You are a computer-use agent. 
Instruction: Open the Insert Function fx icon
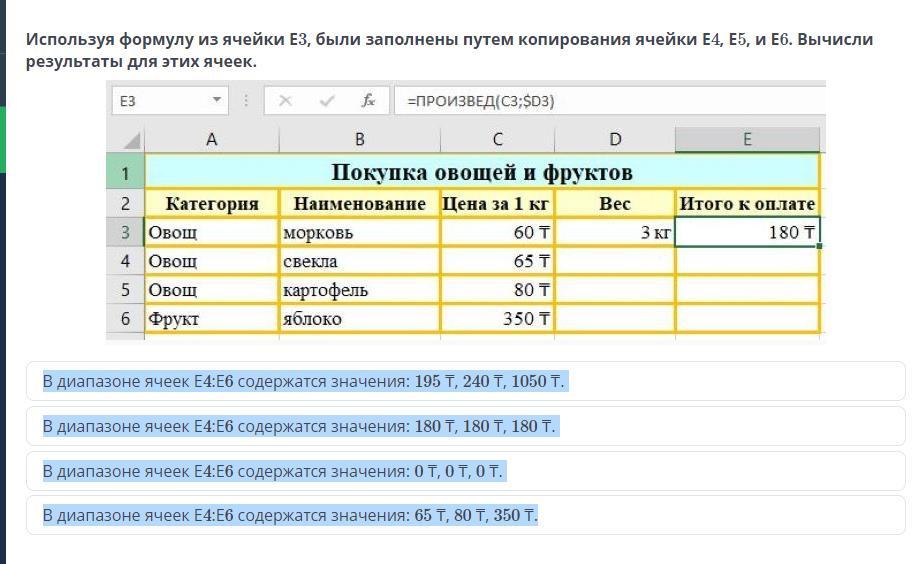click(368, 101)
